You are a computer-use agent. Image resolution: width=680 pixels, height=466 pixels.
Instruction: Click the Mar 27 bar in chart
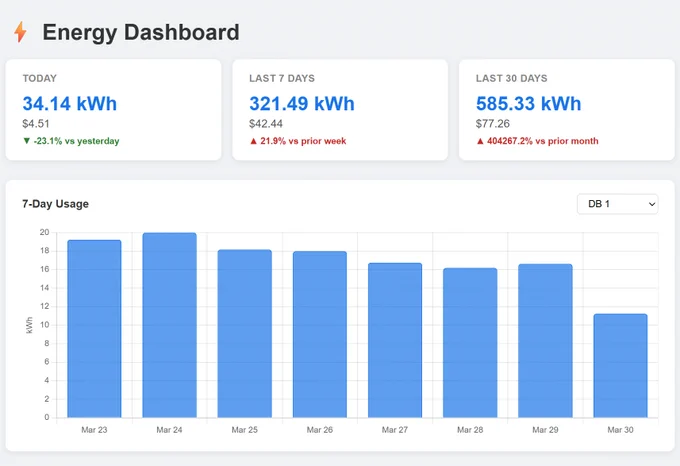tap(395, 340)
